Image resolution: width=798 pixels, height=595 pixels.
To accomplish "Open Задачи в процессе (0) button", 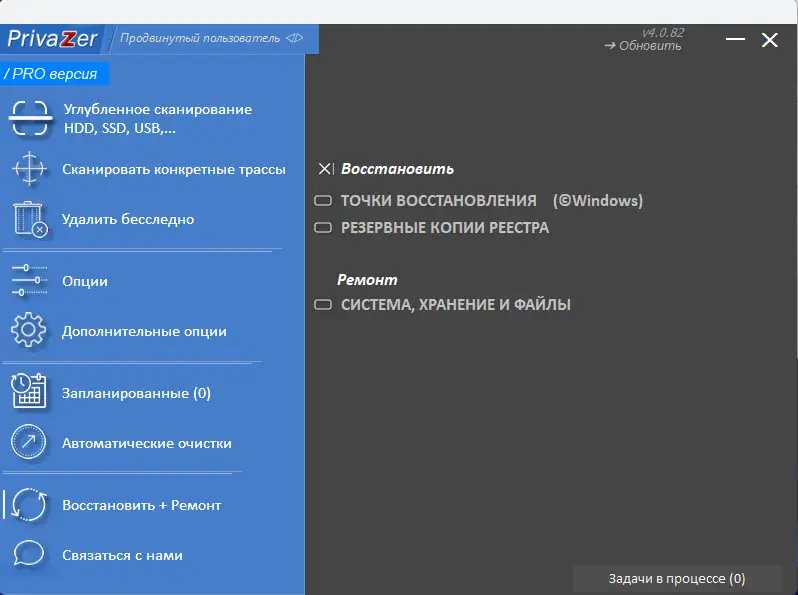I will click(677, 579).
